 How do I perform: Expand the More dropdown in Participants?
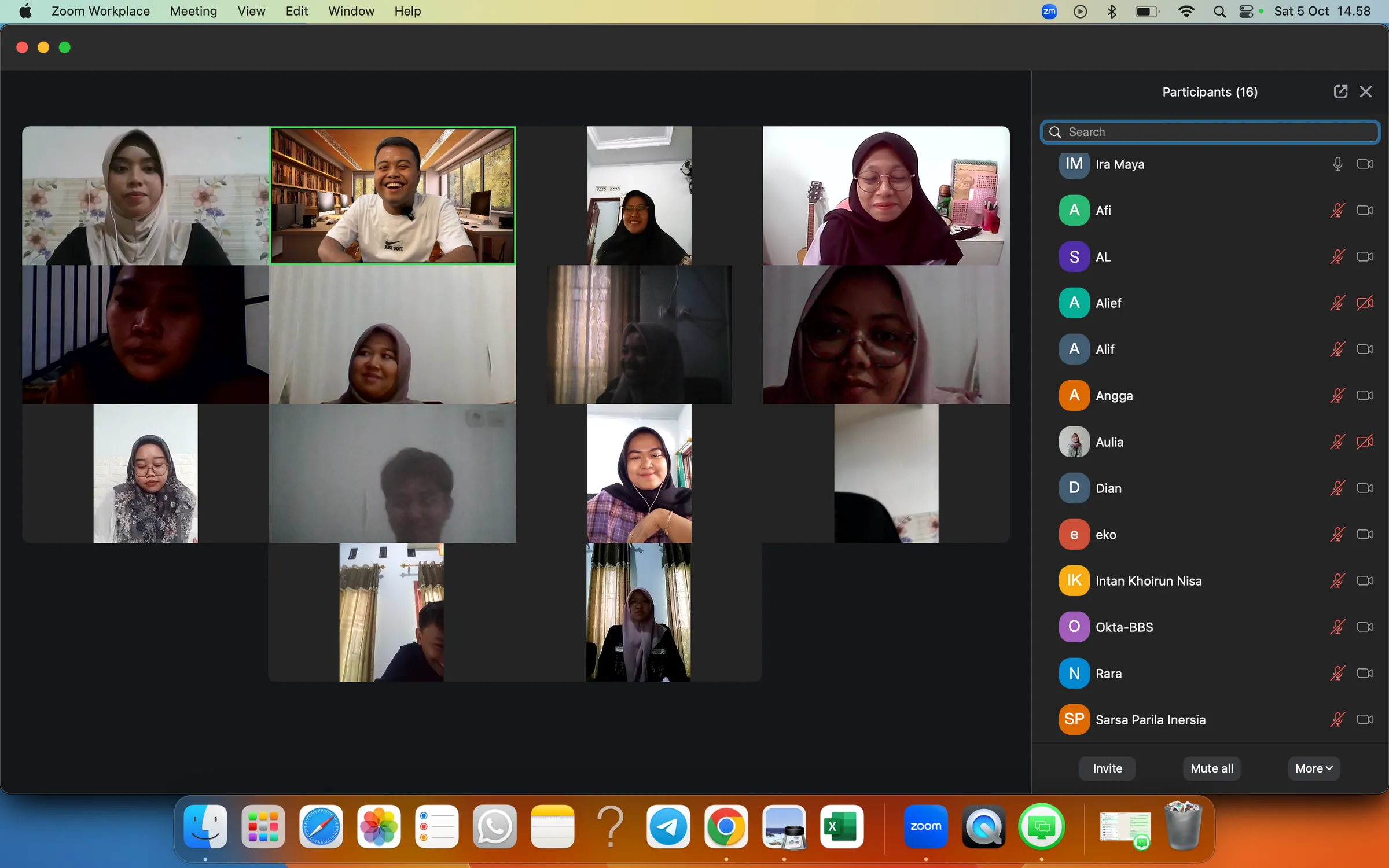pyautogui.click(x=1314, y=768)
